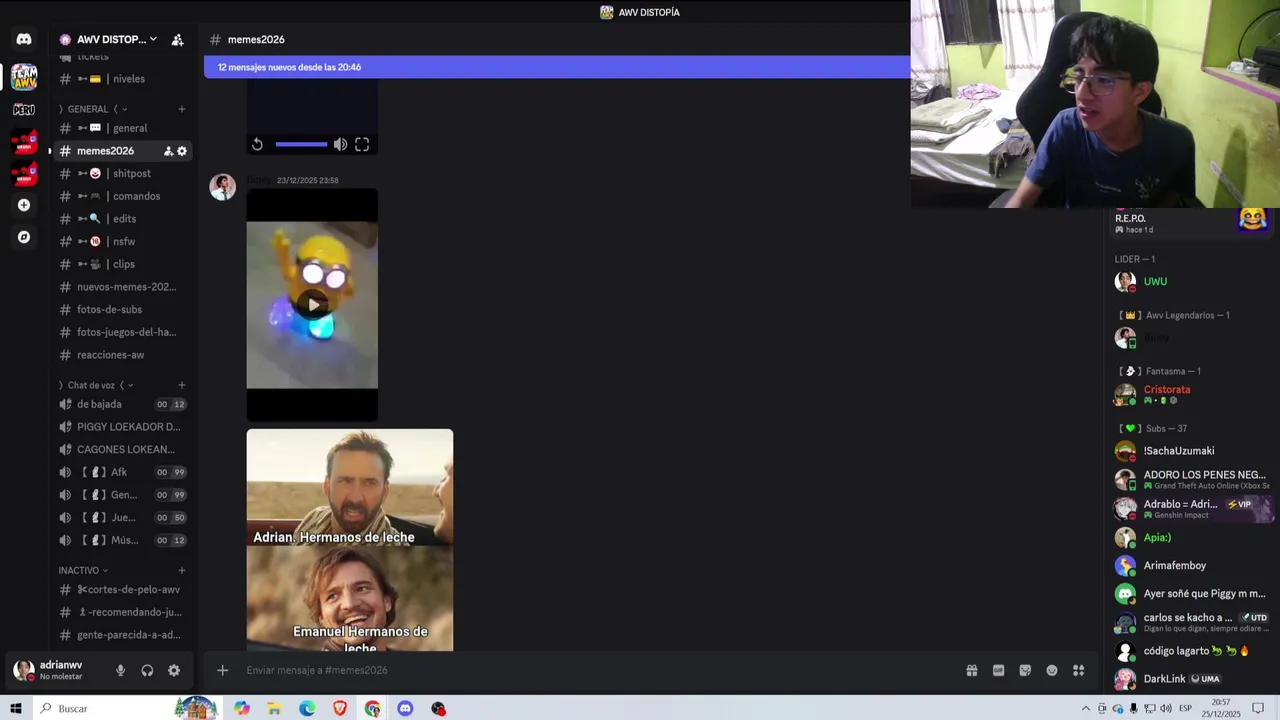
Task: Show hidden system tray icons
Action: click(1086, 708)
